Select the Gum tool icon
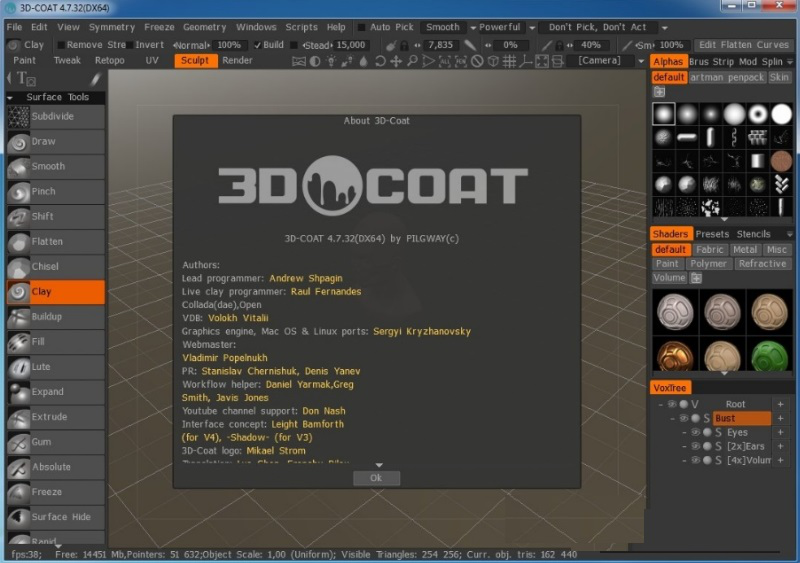 19,442
